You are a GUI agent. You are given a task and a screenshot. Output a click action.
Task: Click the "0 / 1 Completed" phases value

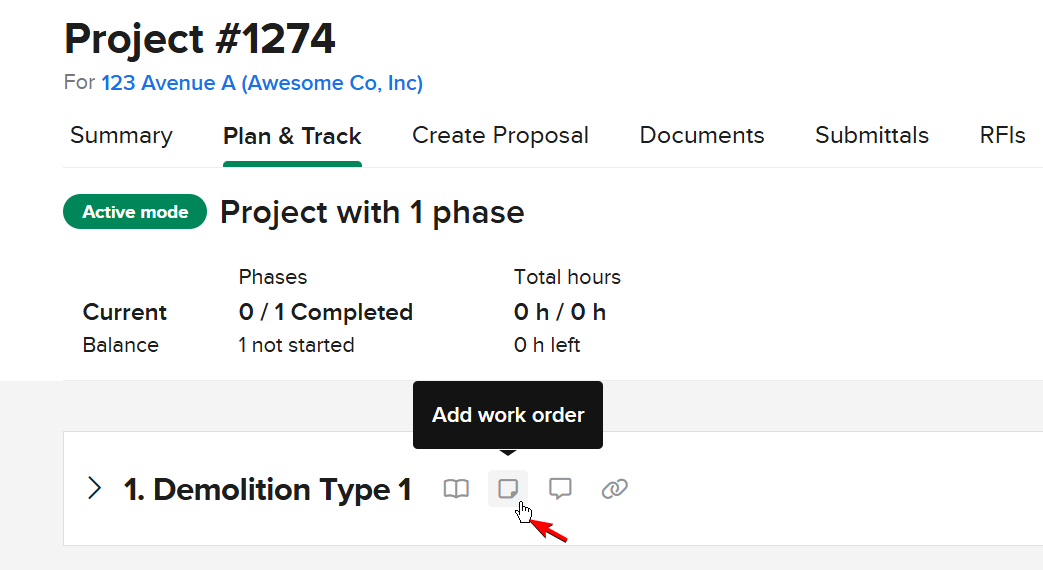pos(326,312)
